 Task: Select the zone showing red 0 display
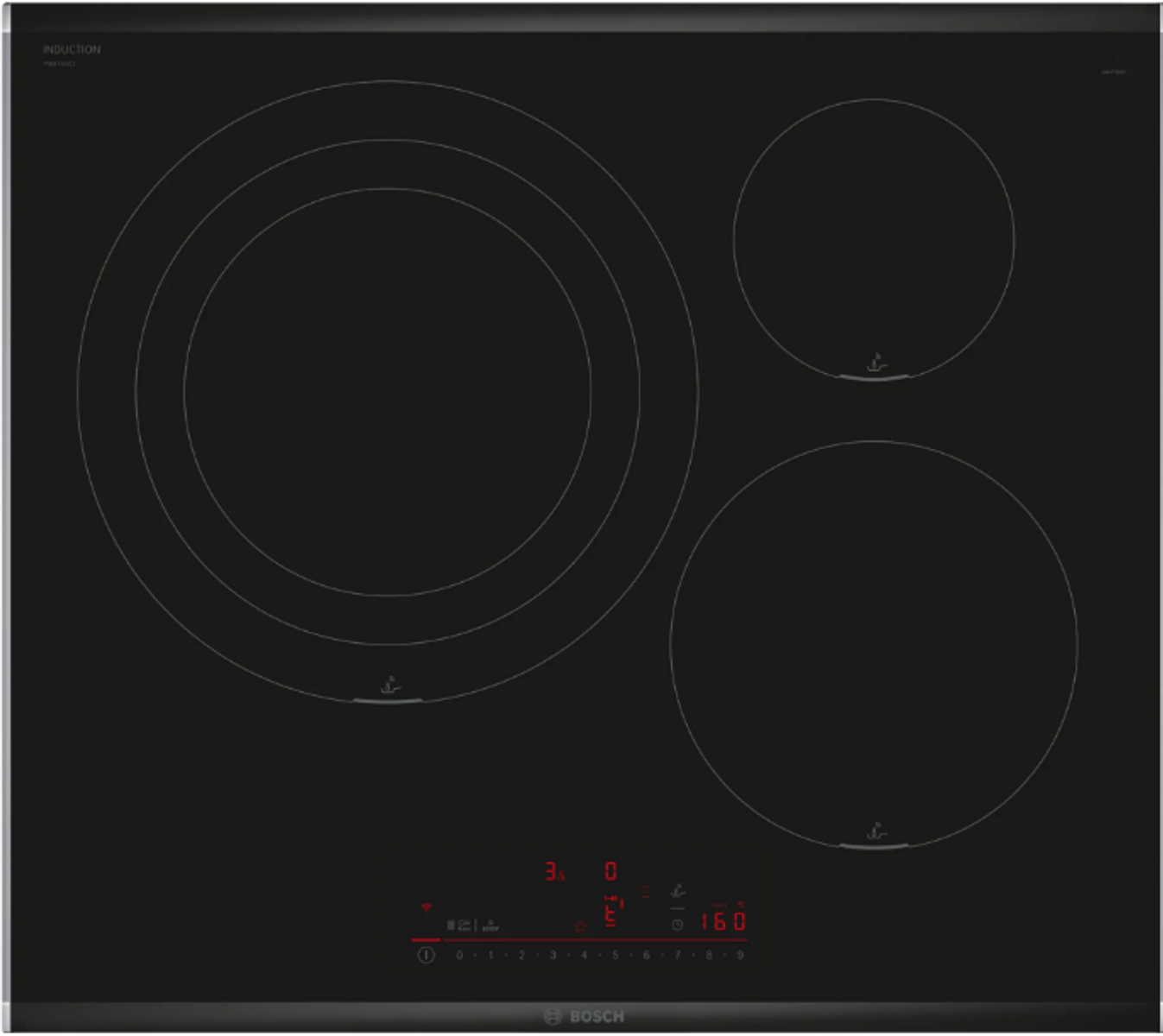[610, 870]
